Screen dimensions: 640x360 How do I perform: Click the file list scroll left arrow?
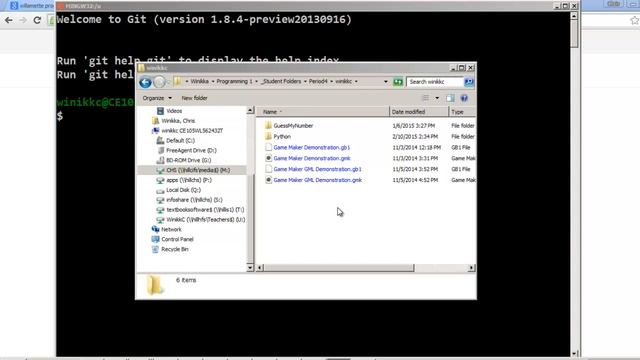coord(260,268)
